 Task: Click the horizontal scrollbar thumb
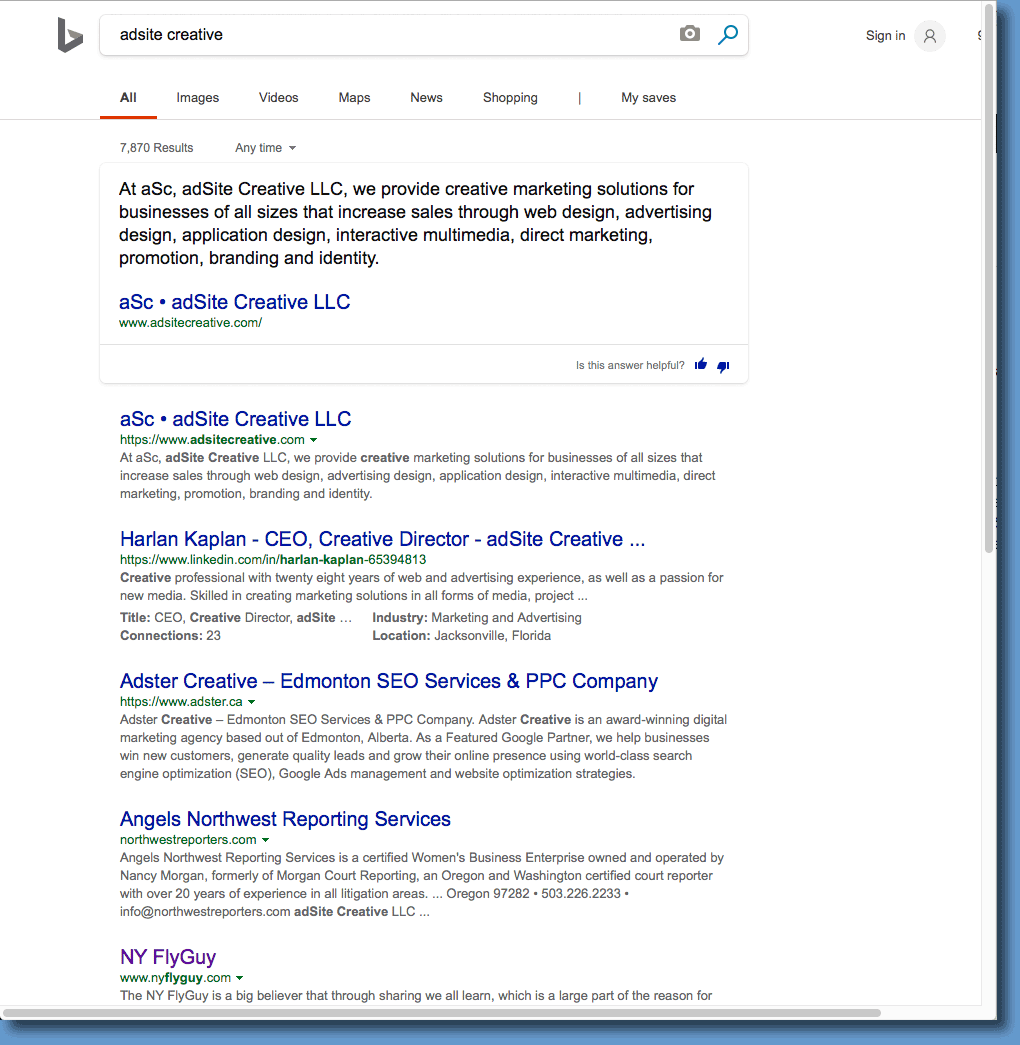coord(442,1012)
